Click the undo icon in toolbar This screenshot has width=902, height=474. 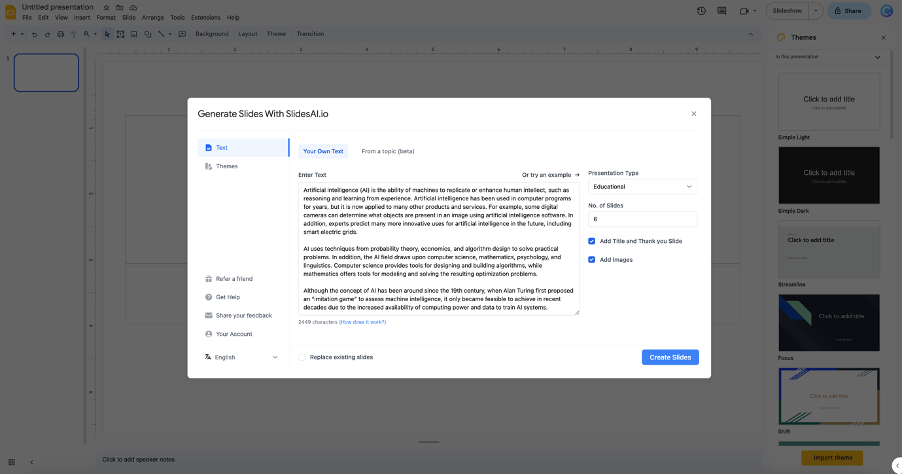[x=35, y=35]
